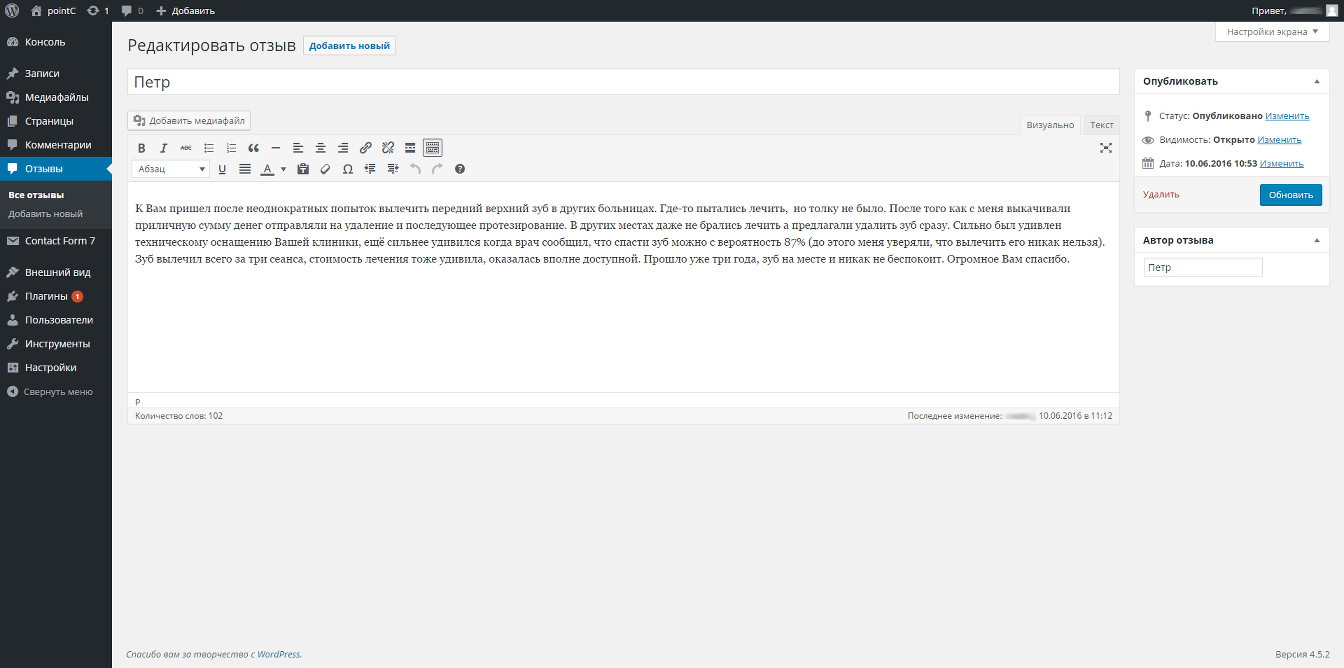Viewport: 1344px width, 668px height.
Task: Toggle the toolbar kitchen sink button
Action: pos(432,148)
